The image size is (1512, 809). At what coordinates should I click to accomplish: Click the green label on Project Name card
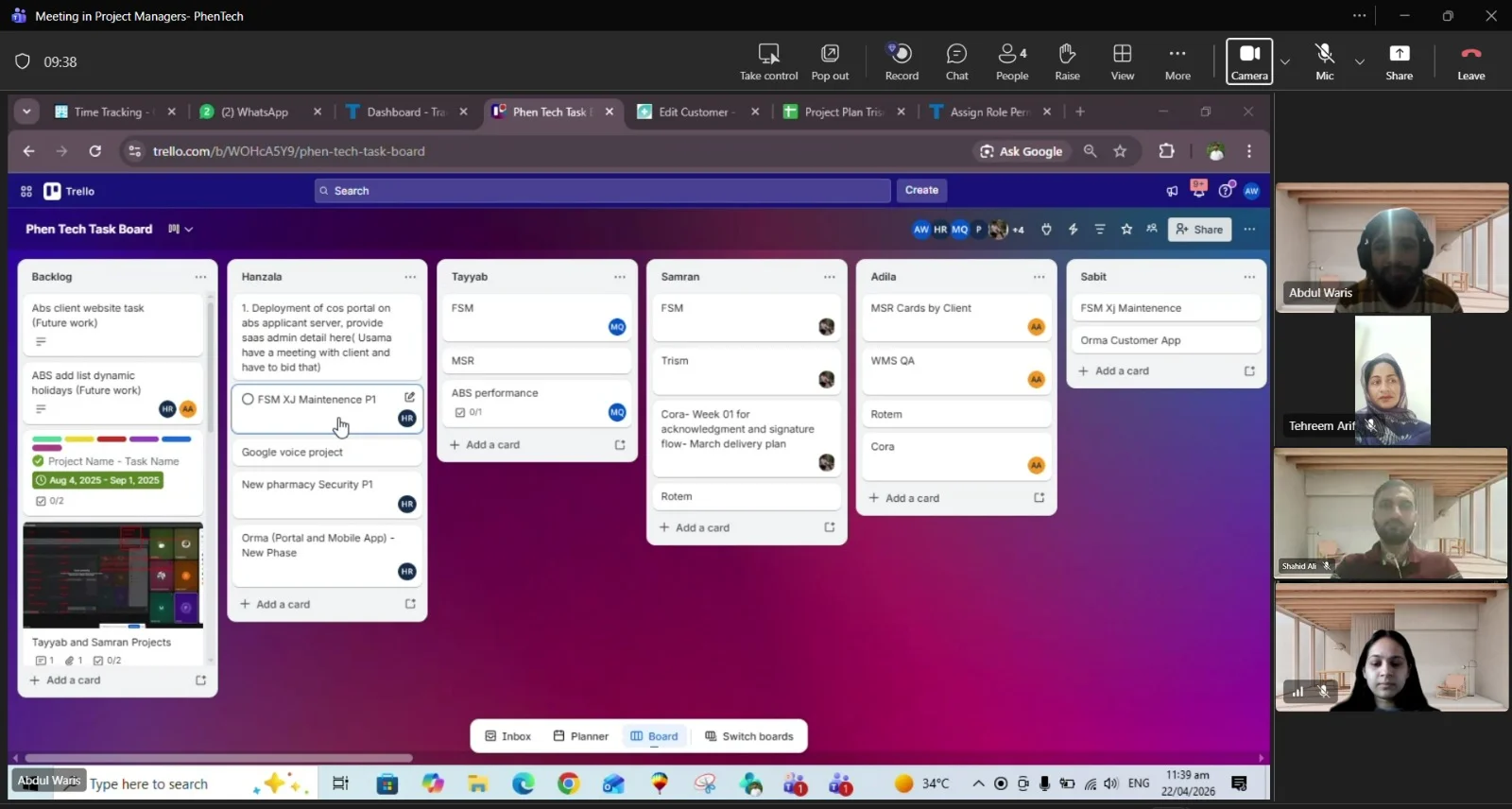(x=47, y=439)
